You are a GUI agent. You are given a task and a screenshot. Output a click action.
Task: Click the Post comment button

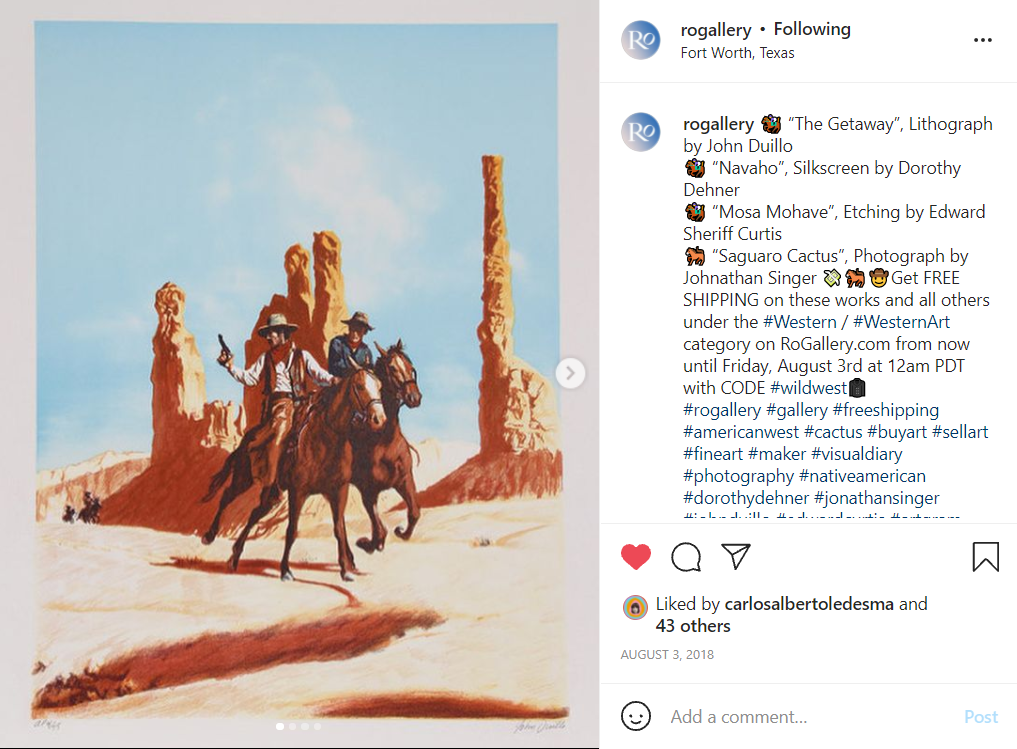point(981,717)
